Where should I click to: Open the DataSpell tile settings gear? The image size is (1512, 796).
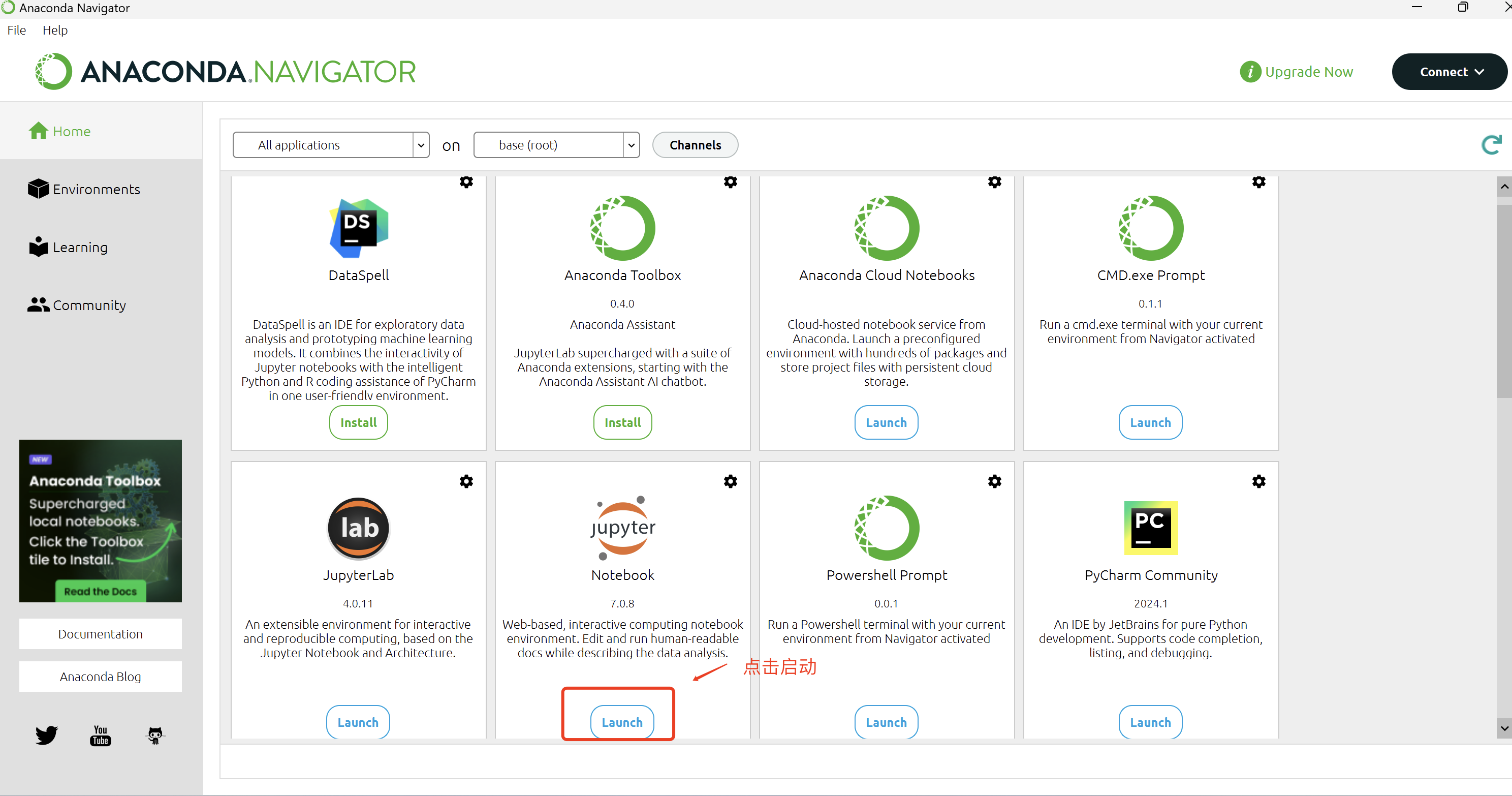point(466,182)
